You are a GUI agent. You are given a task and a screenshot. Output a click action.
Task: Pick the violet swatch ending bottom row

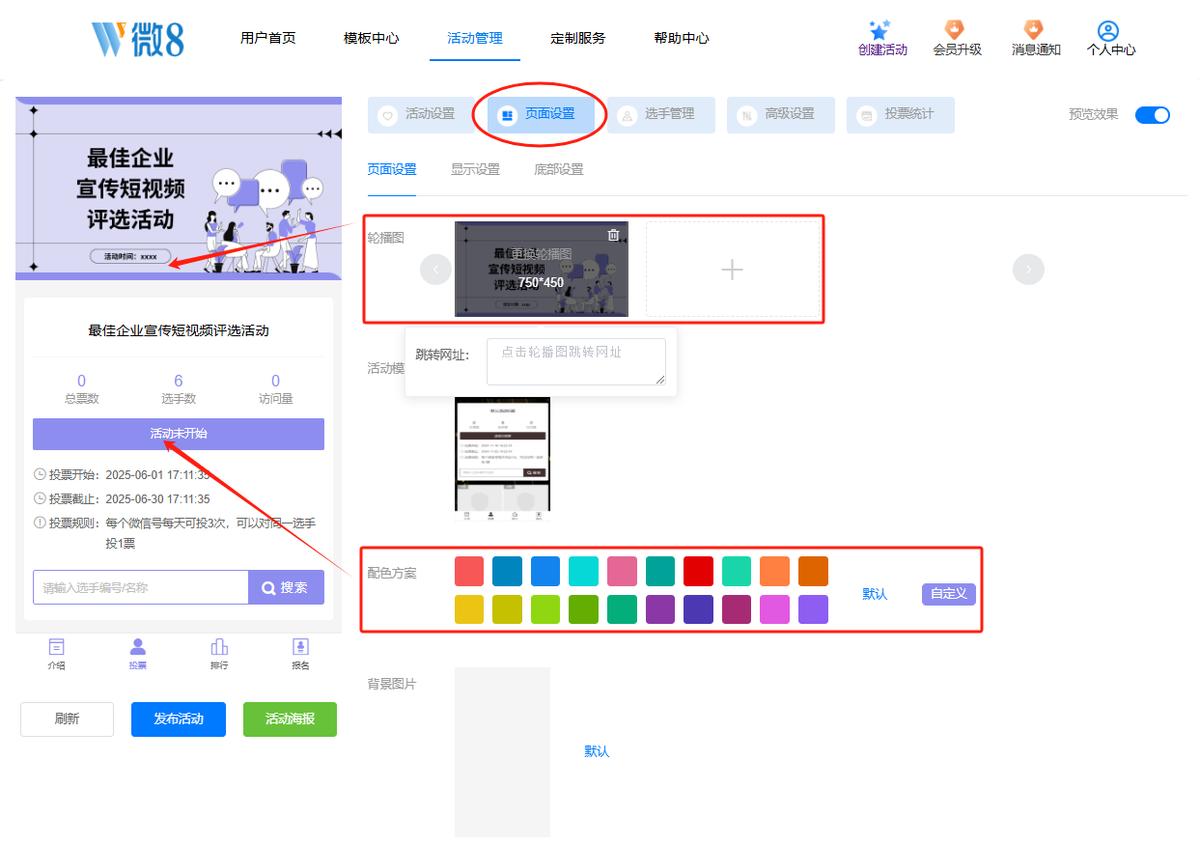click(x=813, y=609)
